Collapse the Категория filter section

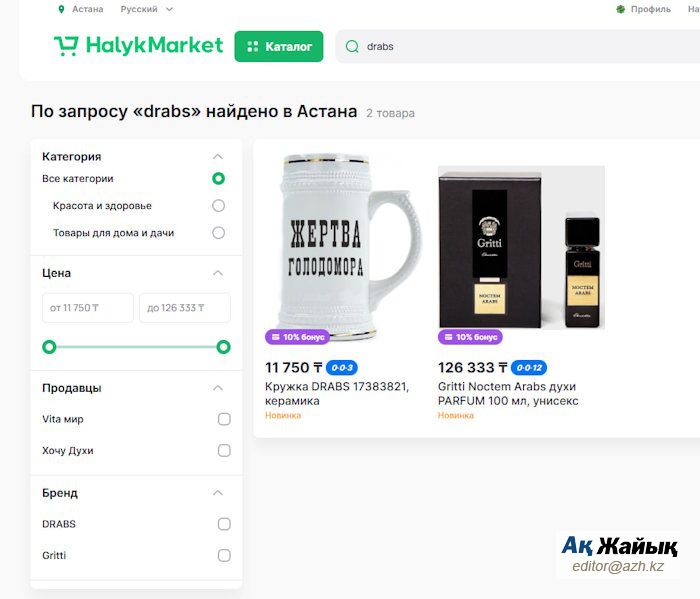point(217,157)
